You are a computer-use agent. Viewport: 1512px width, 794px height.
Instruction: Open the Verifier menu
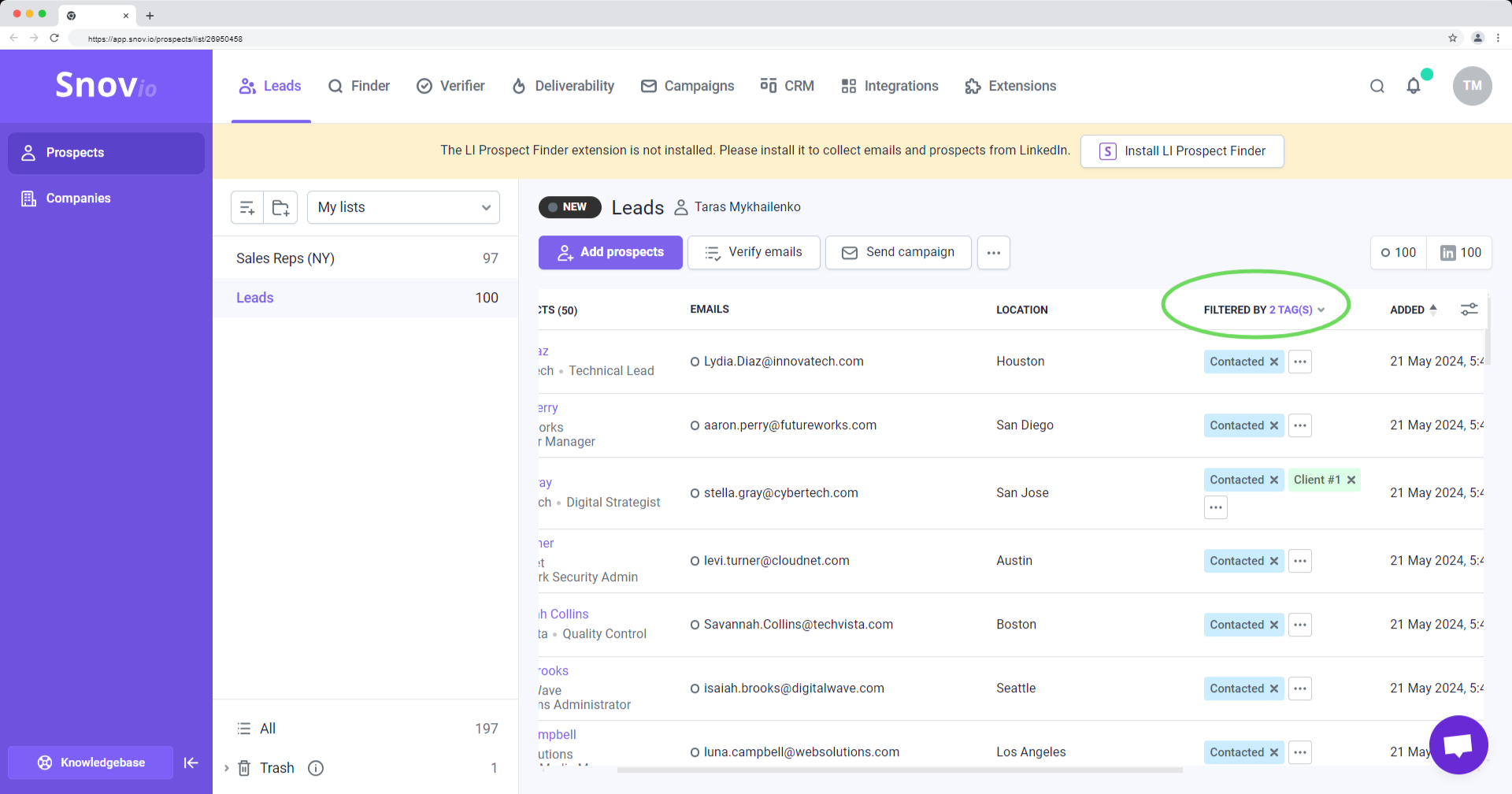(450, 86)
